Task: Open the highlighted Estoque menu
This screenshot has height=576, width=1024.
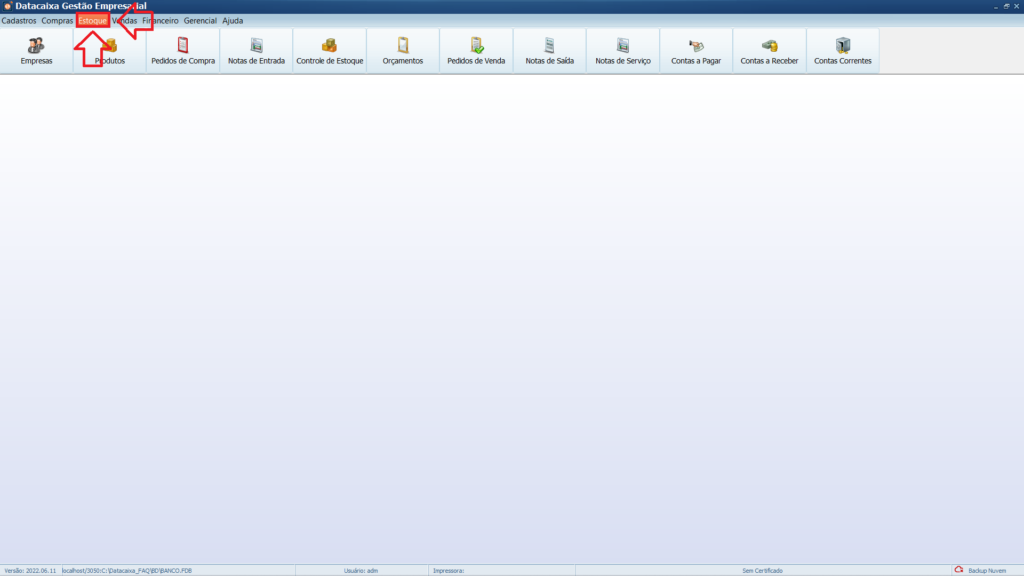Action: click(92, 20)
